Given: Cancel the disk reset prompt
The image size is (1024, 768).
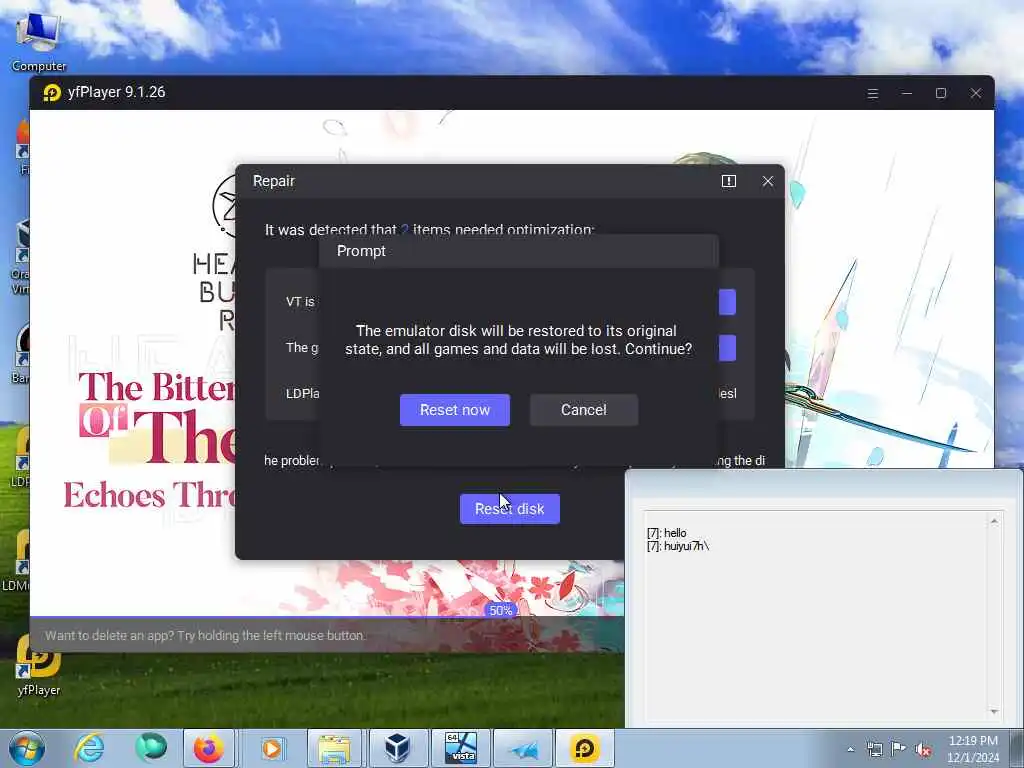Looking at the screenshot, I should coord(584,410).
